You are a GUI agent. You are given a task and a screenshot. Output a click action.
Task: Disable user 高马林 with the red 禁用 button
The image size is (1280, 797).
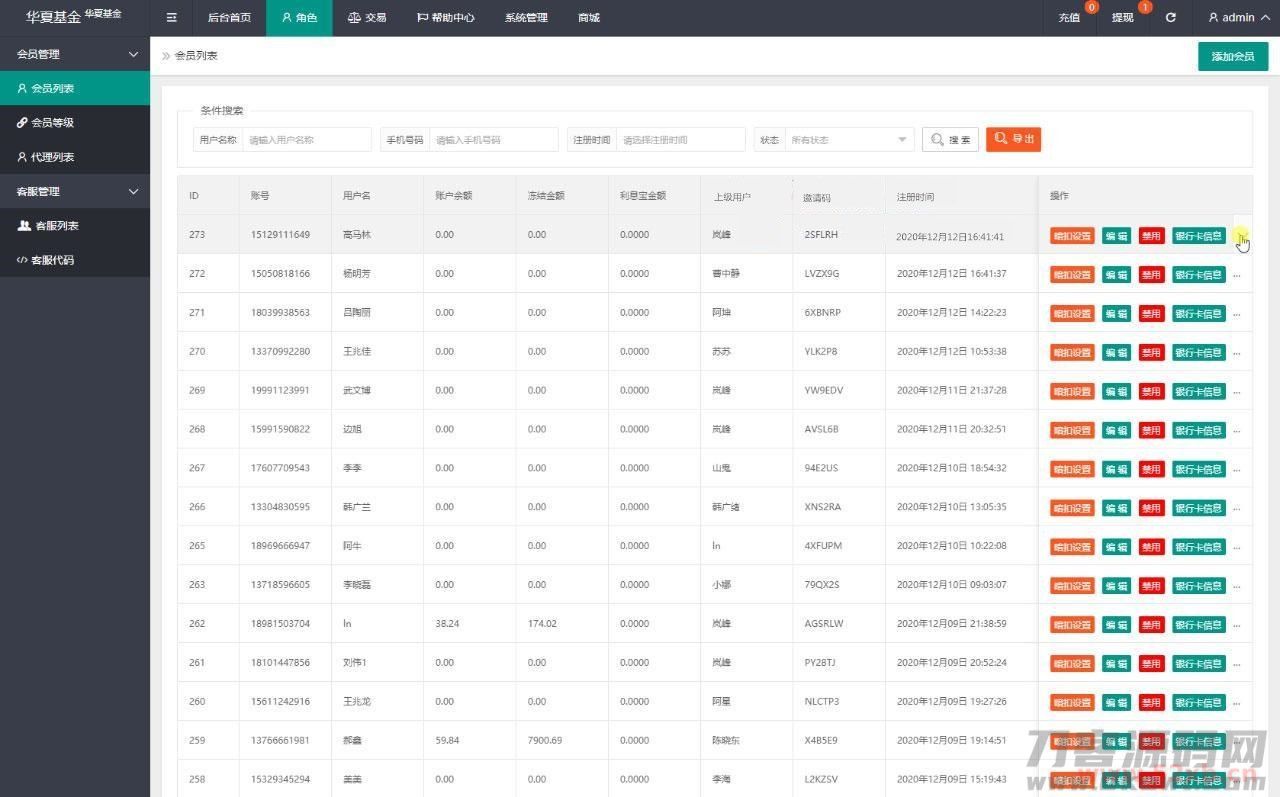tap(1151, 236)
